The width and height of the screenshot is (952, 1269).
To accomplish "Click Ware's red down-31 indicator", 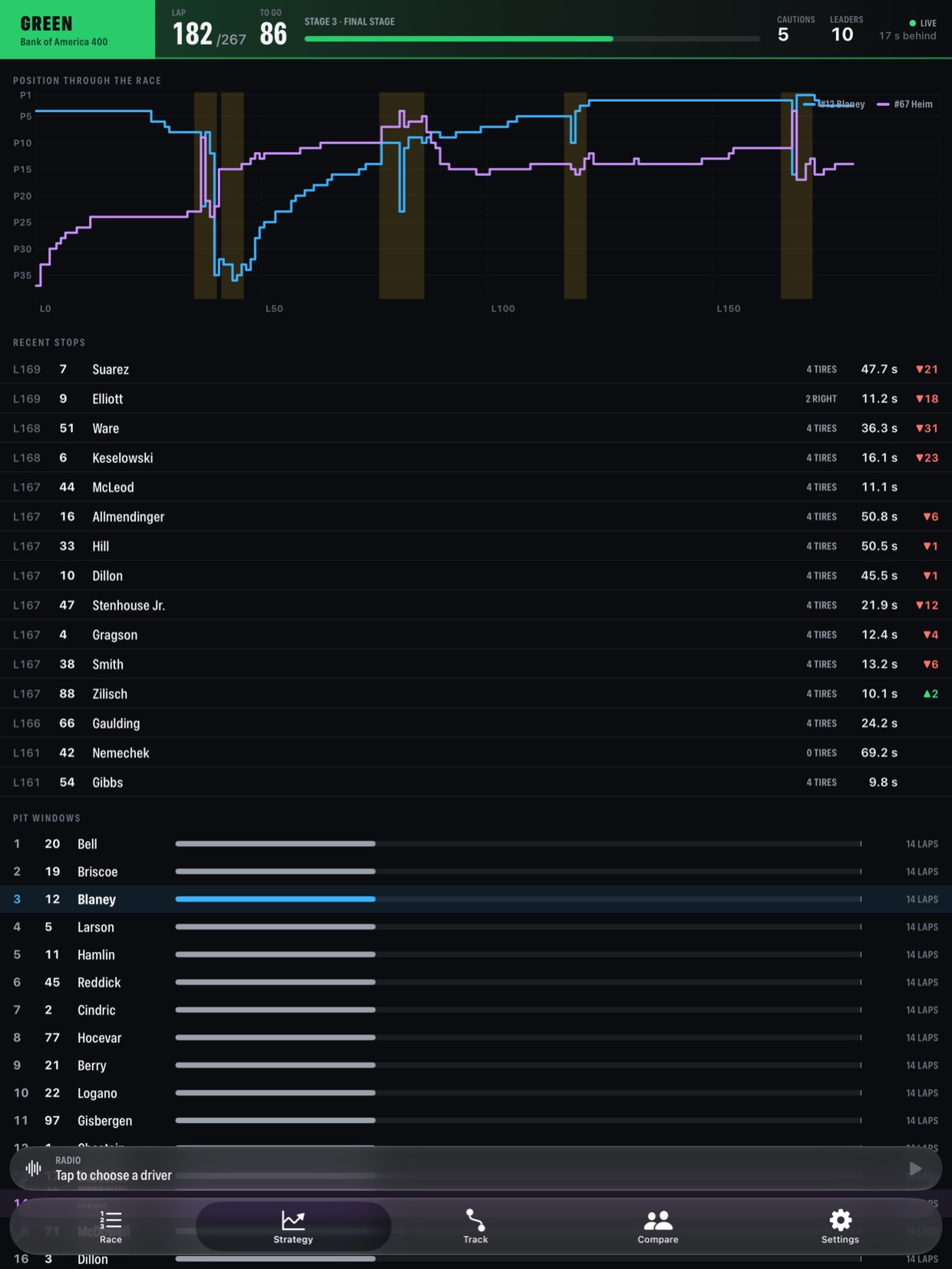I will (x=927, y=428).
